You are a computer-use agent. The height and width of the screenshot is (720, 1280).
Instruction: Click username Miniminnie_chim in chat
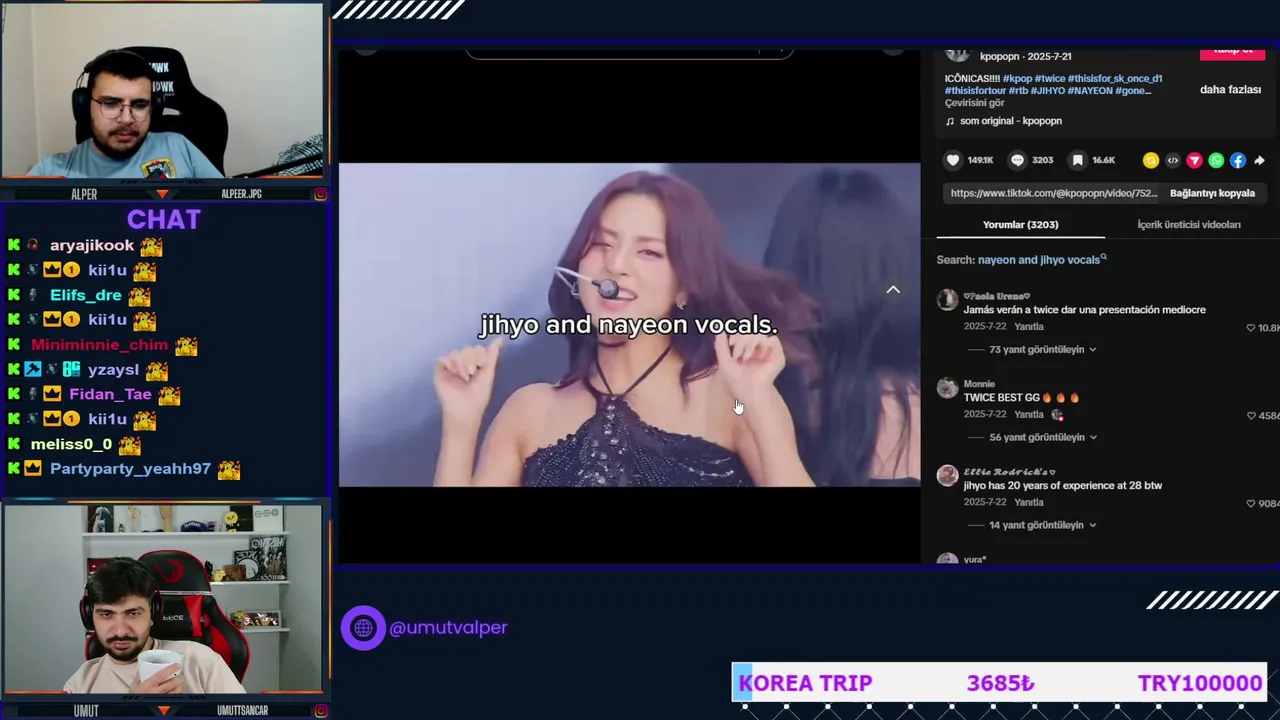[x=100, y=345]
